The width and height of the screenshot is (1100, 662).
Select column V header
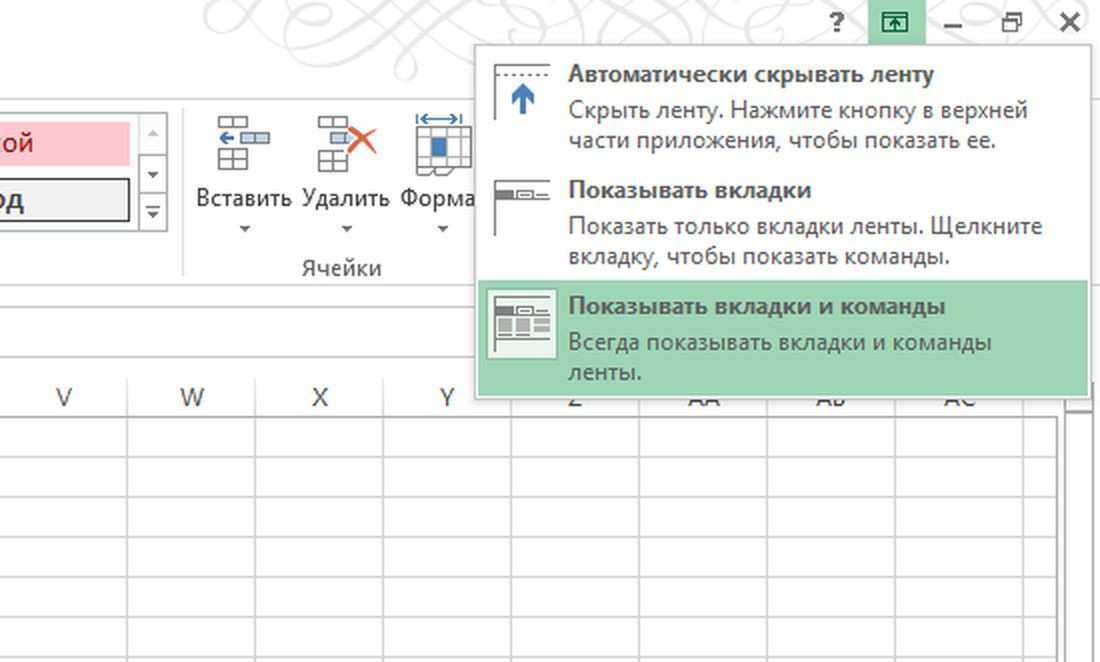(63, 397)
